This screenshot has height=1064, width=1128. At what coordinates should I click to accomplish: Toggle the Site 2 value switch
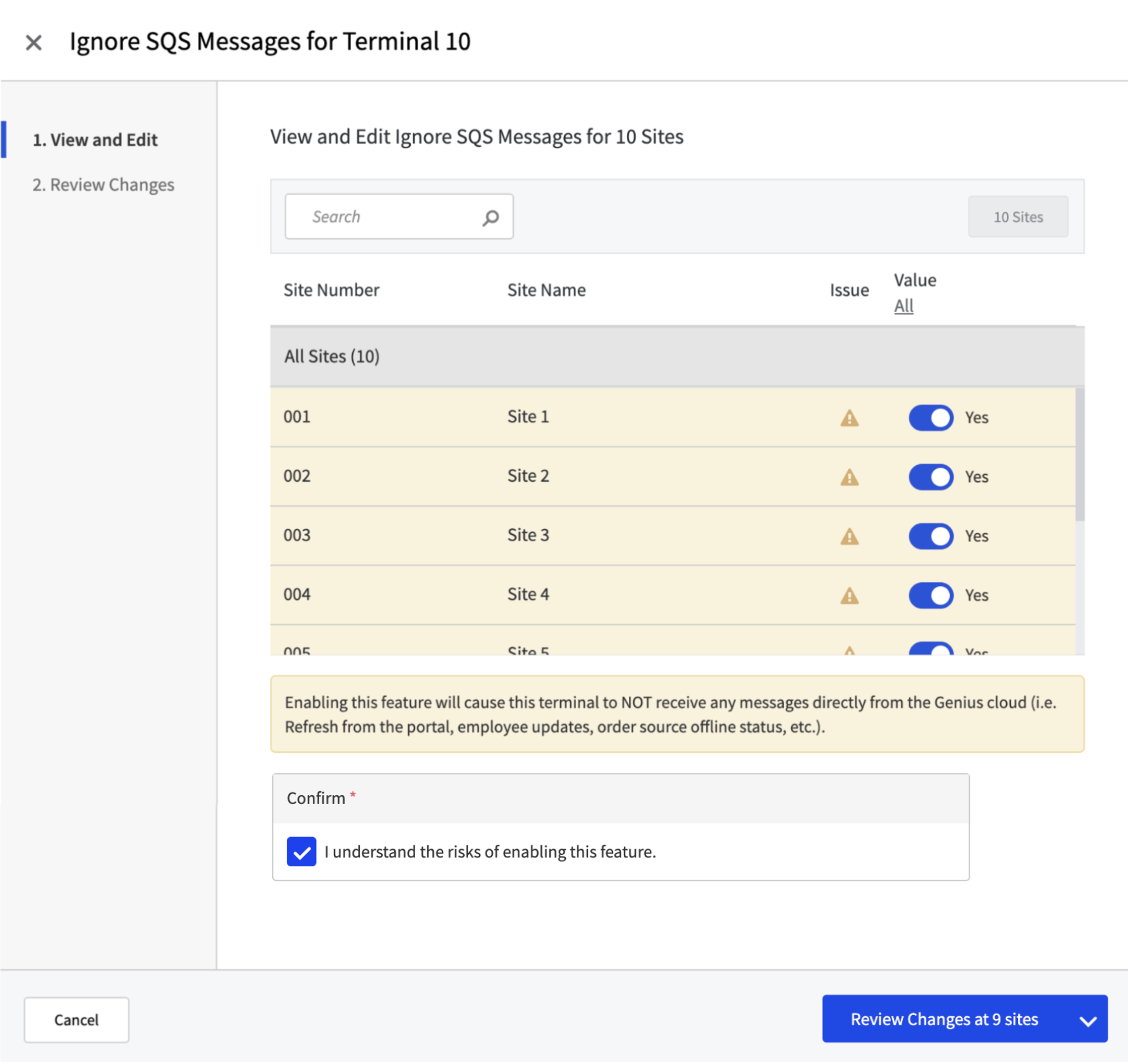pyautogui.click(x=931, y=477)
